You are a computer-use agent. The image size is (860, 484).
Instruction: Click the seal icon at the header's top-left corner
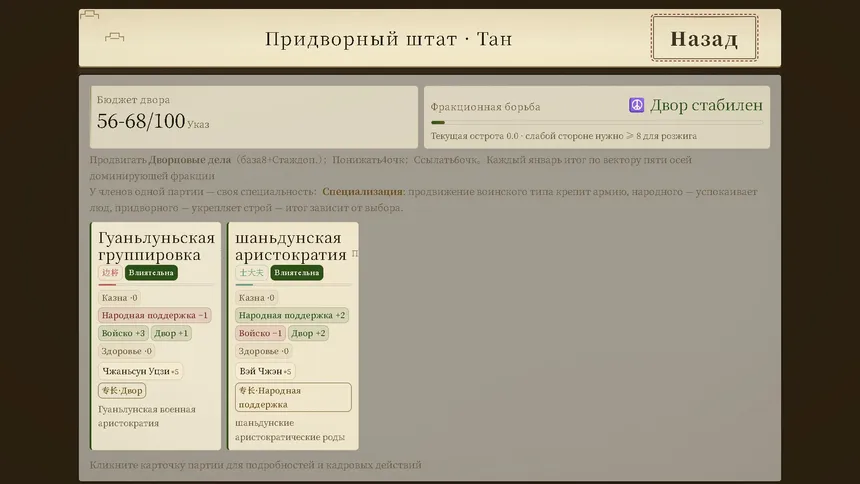[89, 14]
